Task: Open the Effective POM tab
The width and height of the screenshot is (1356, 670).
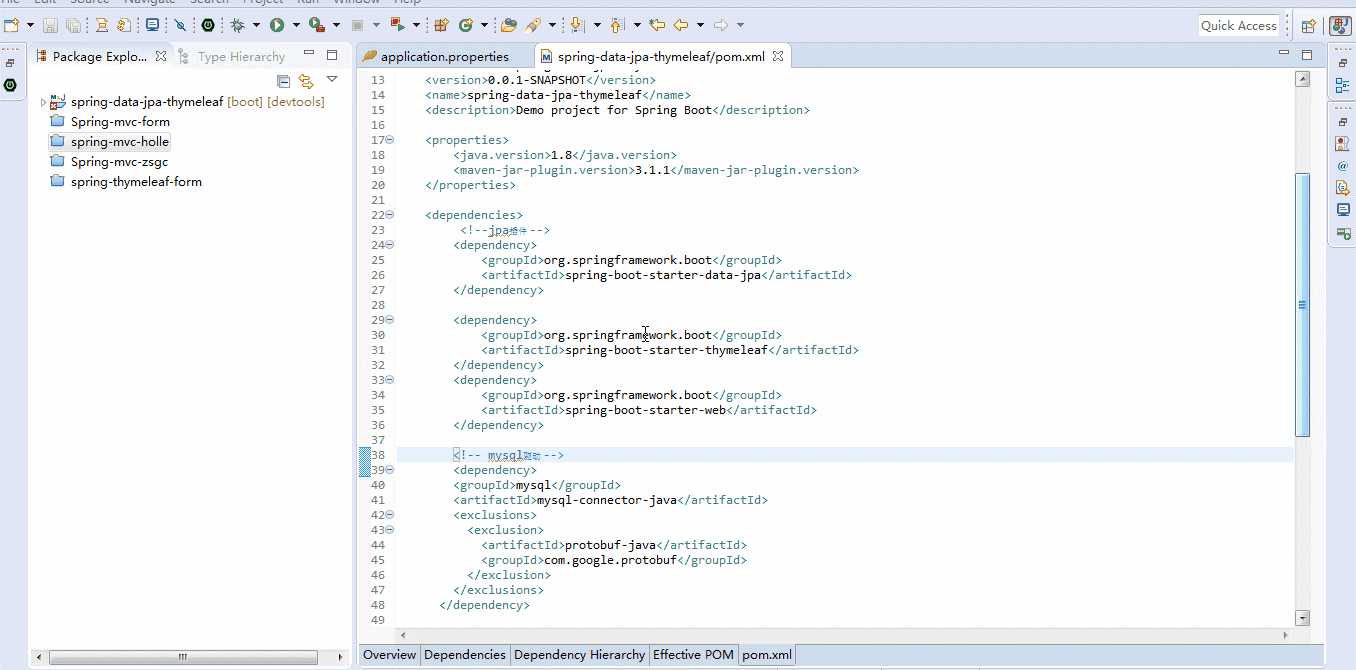Action: point(693,655)
